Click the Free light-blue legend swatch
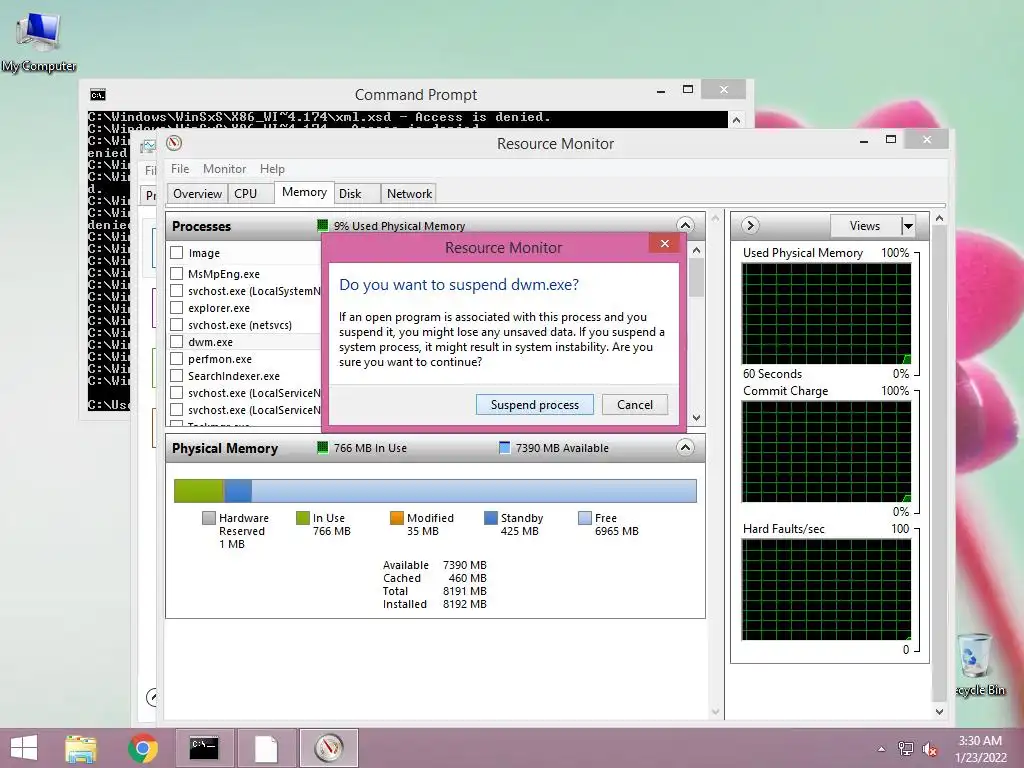 point(584,518)
